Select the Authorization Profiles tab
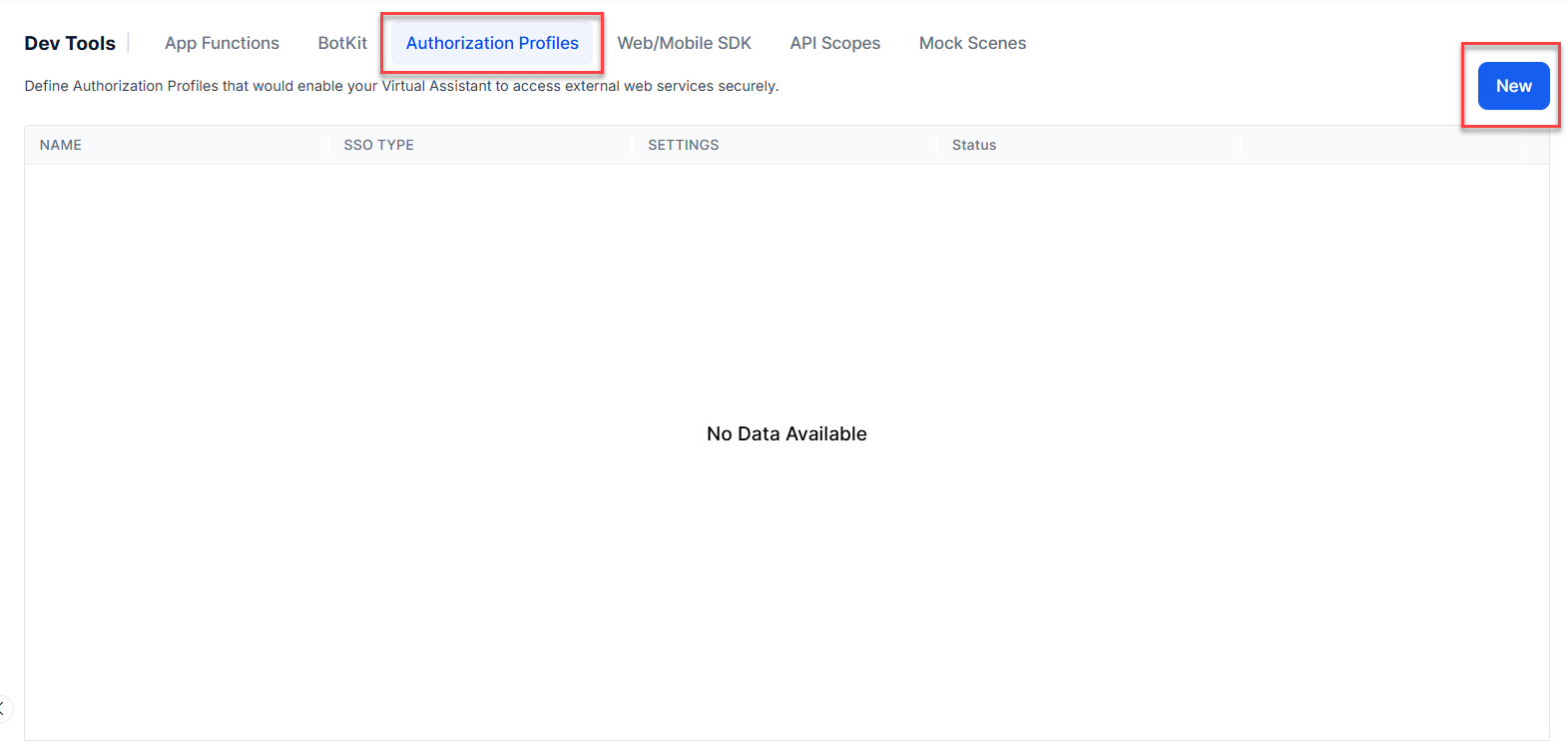The height and width of the screenshot is (745, 1568). 492,43
